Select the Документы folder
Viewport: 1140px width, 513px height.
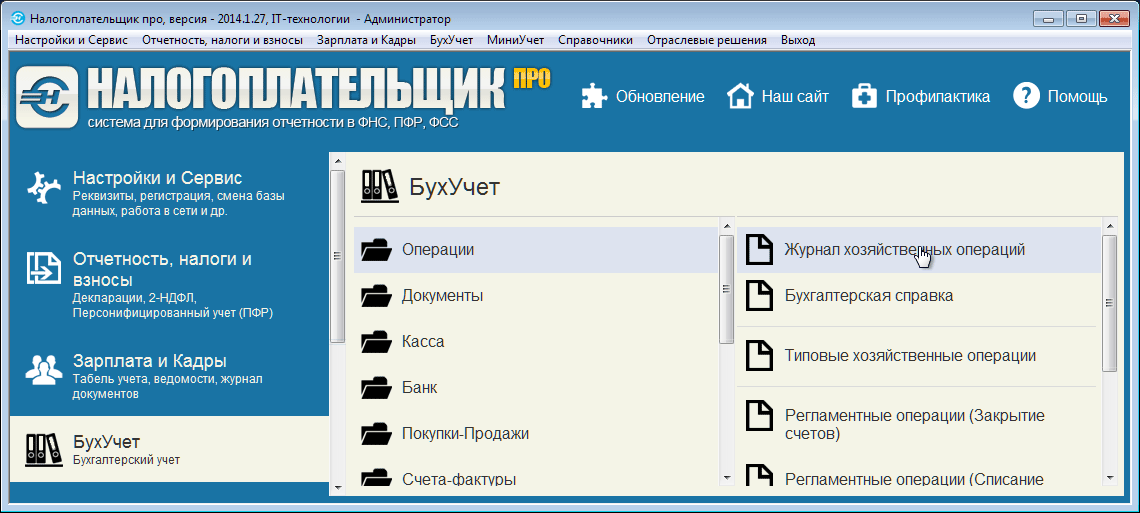point(536,296)
